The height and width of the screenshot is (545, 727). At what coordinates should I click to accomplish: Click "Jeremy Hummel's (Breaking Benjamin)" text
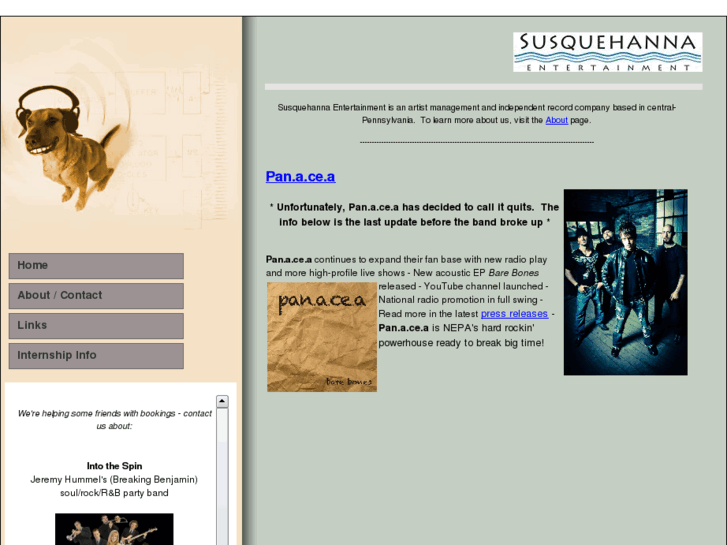(x=114, y=480)
